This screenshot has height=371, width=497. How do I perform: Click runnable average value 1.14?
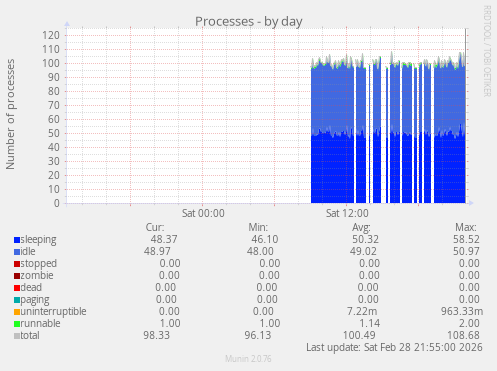pos(369,323)
